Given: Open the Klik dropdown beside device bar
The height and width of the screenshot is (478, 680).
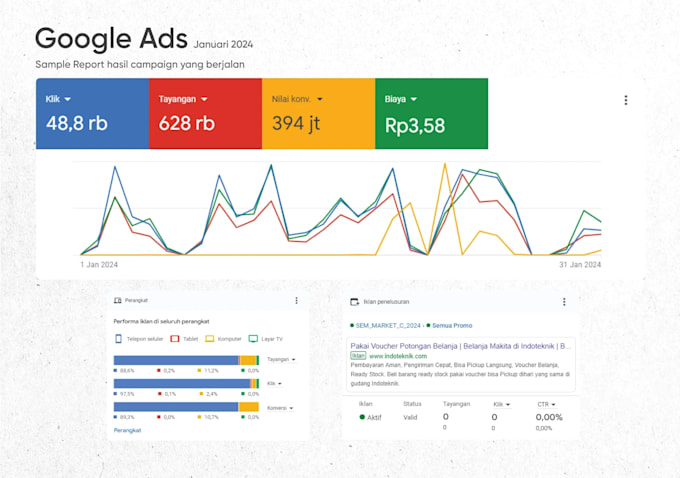Looking at the screenshot, I should [x=275, y=383].
